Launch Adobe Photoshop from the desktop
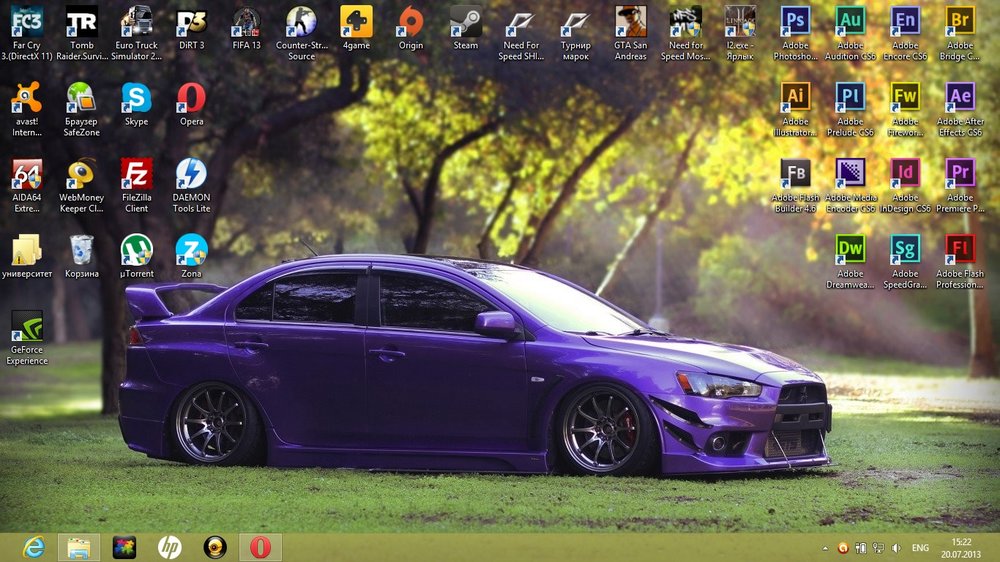This screenshot has height=562, width=1000. coord(795,21)
